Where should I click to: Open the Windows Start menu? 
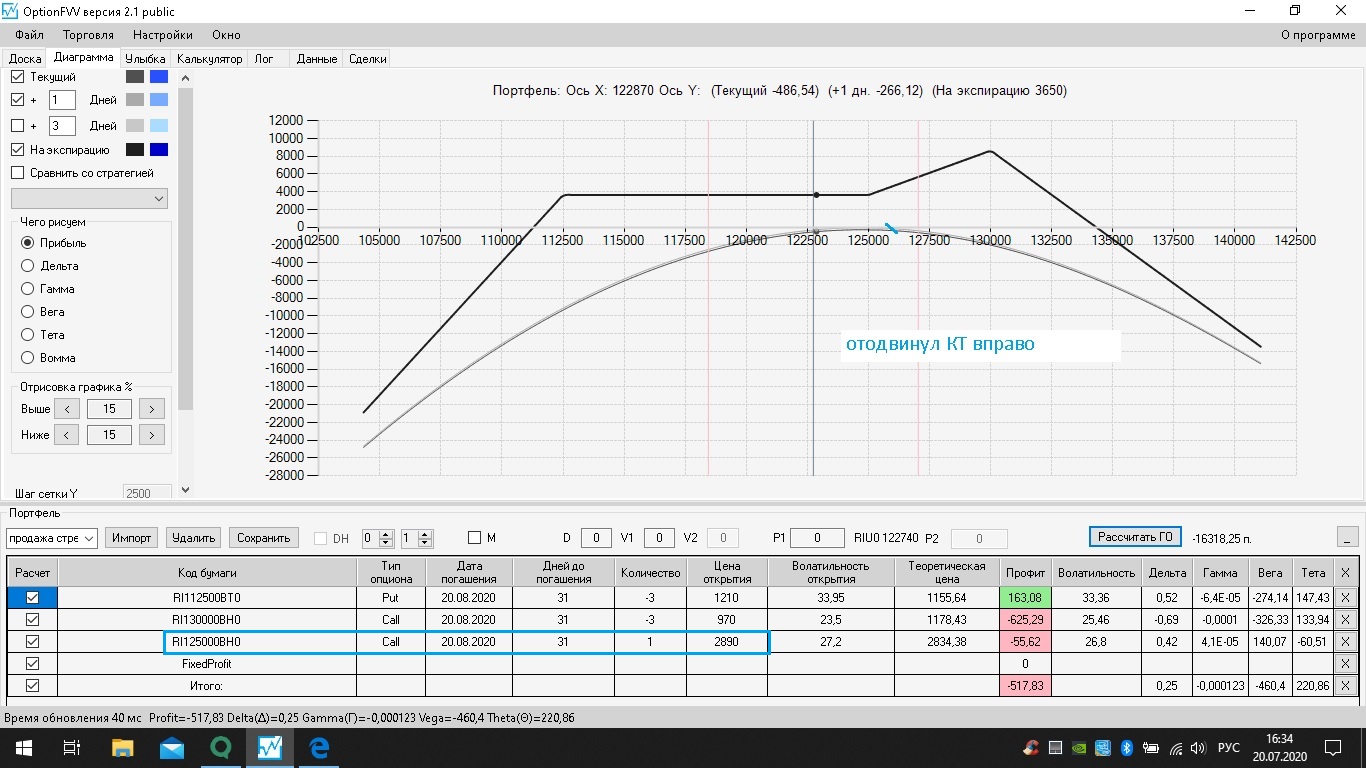click(23, 748)
